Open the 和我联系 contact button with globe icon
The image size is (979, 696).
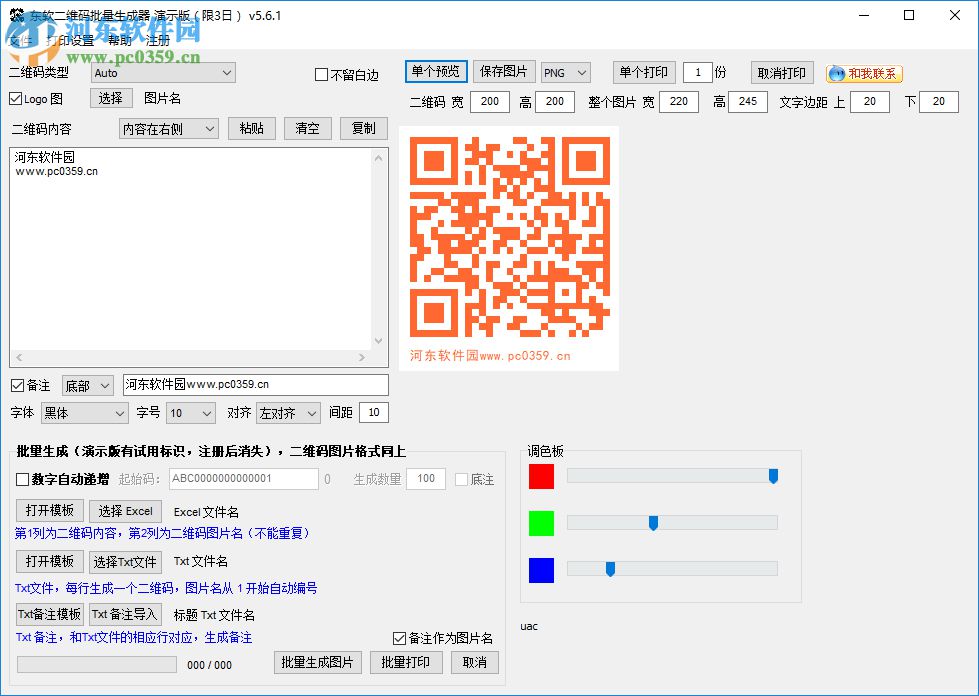tap(865, 71)
